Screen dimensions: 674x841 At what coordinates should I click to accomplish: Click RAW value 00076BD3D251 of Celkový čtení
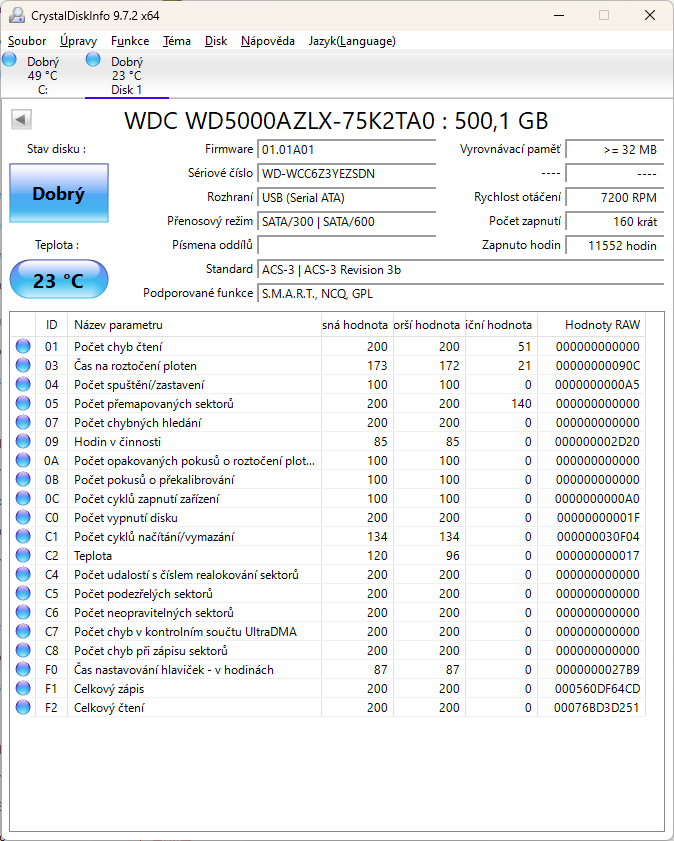pos(597,707)
